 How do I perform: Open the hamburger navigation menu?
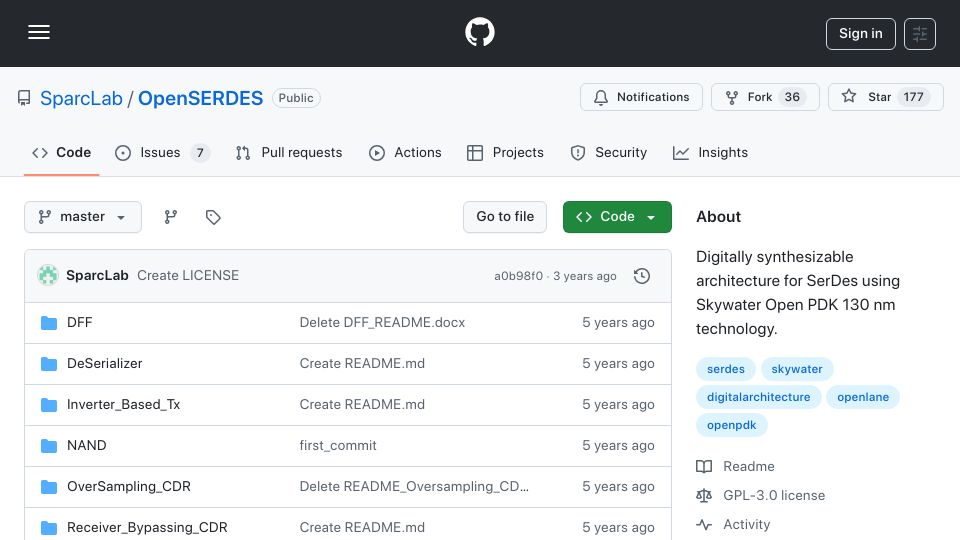tap(39, 32)
